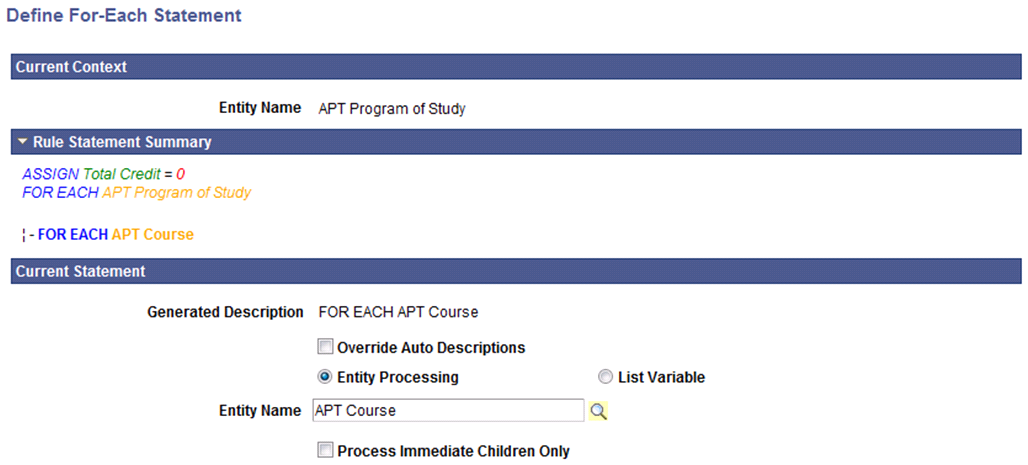Click the Define For-Each Statement title

123,15
